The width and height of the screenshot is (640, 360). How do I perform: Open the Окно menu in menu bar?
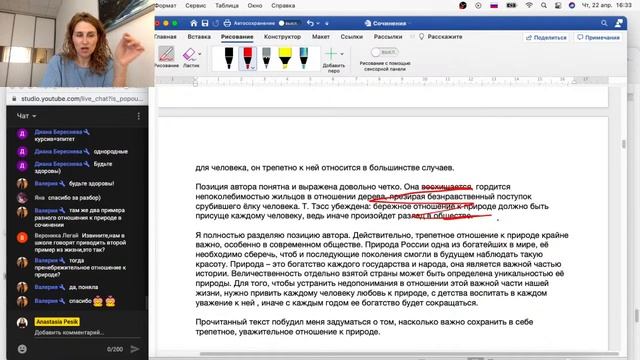click(x=255, y=6)
